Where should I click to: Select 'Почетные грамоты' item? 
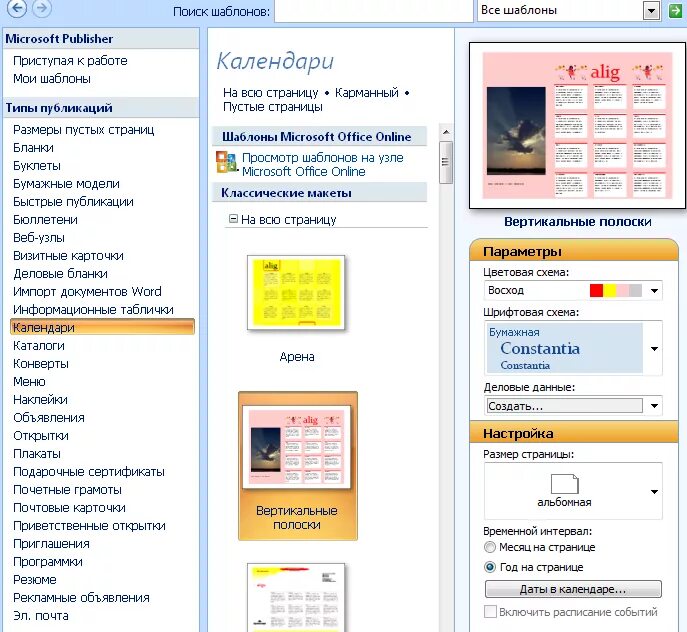click(x=67, y=489)
